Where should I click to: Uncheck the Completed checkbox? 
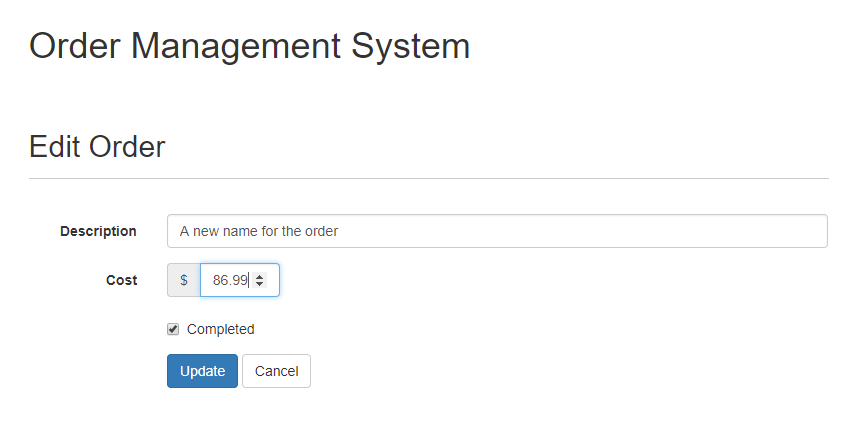click(173, 329)
